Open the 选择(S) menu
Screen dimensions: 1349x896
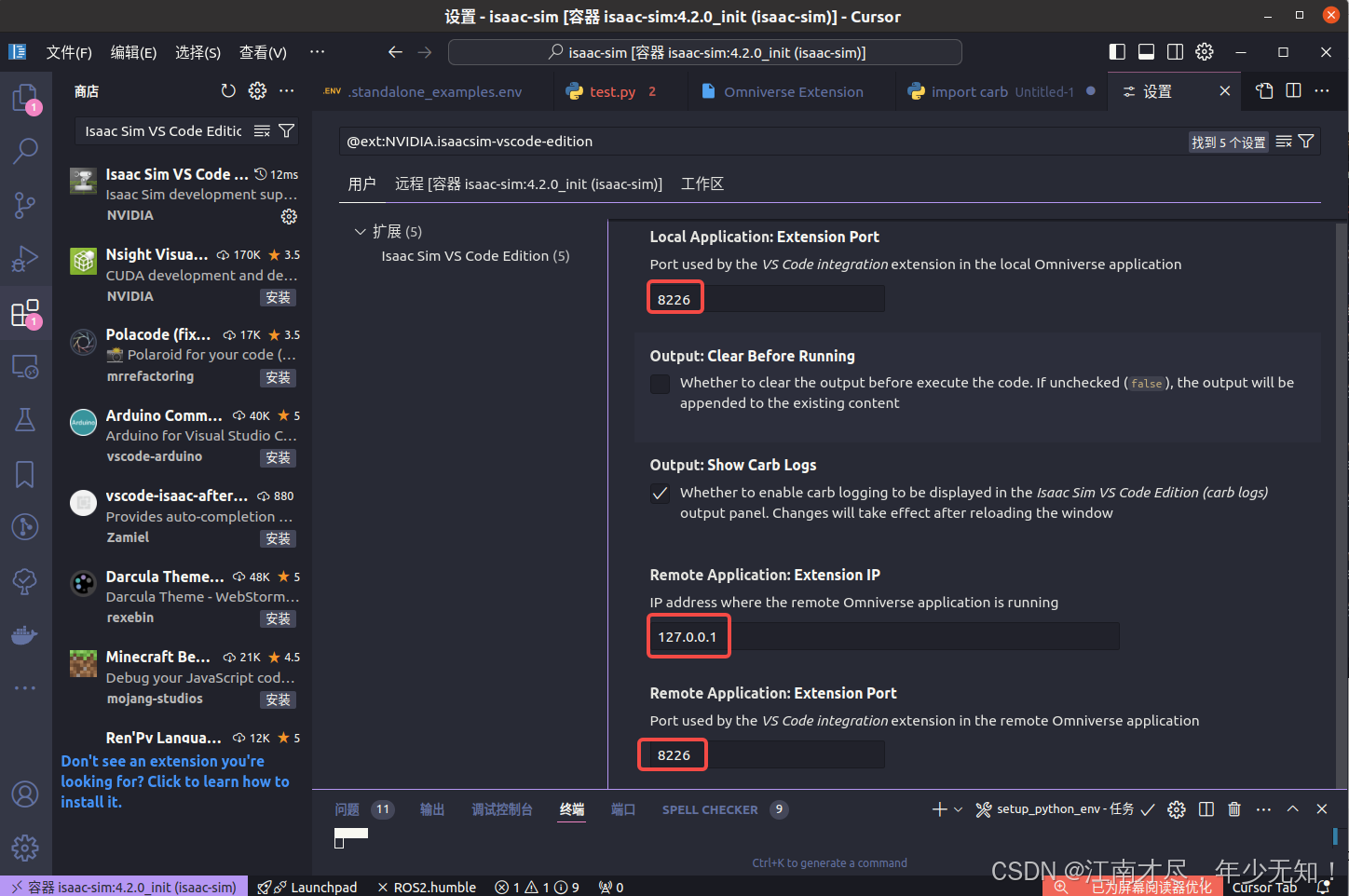198,52
